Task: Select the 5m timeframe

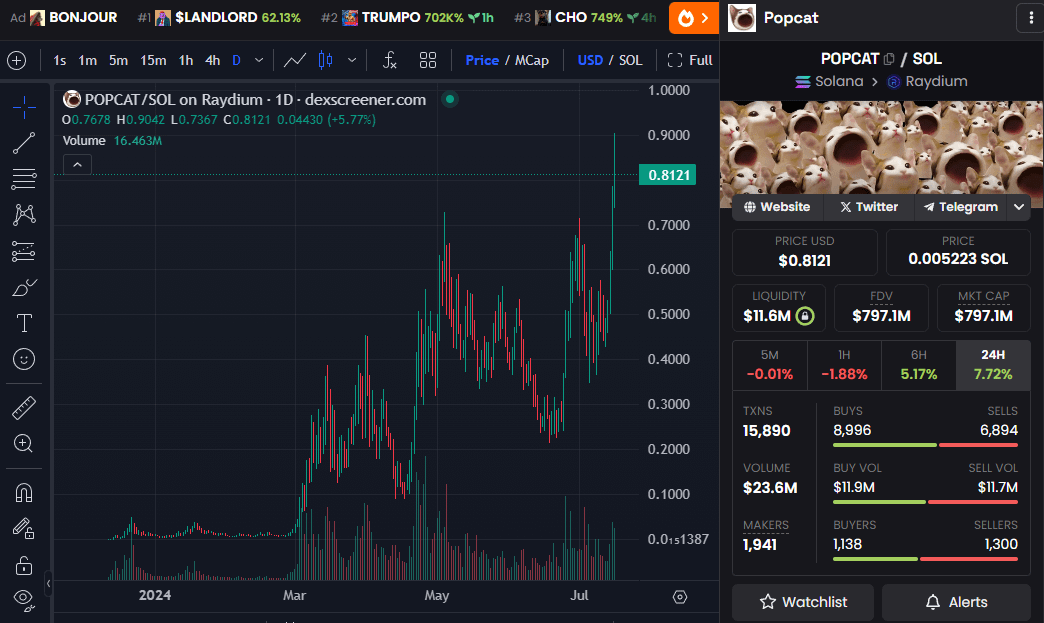Action: tap(119, 61)
